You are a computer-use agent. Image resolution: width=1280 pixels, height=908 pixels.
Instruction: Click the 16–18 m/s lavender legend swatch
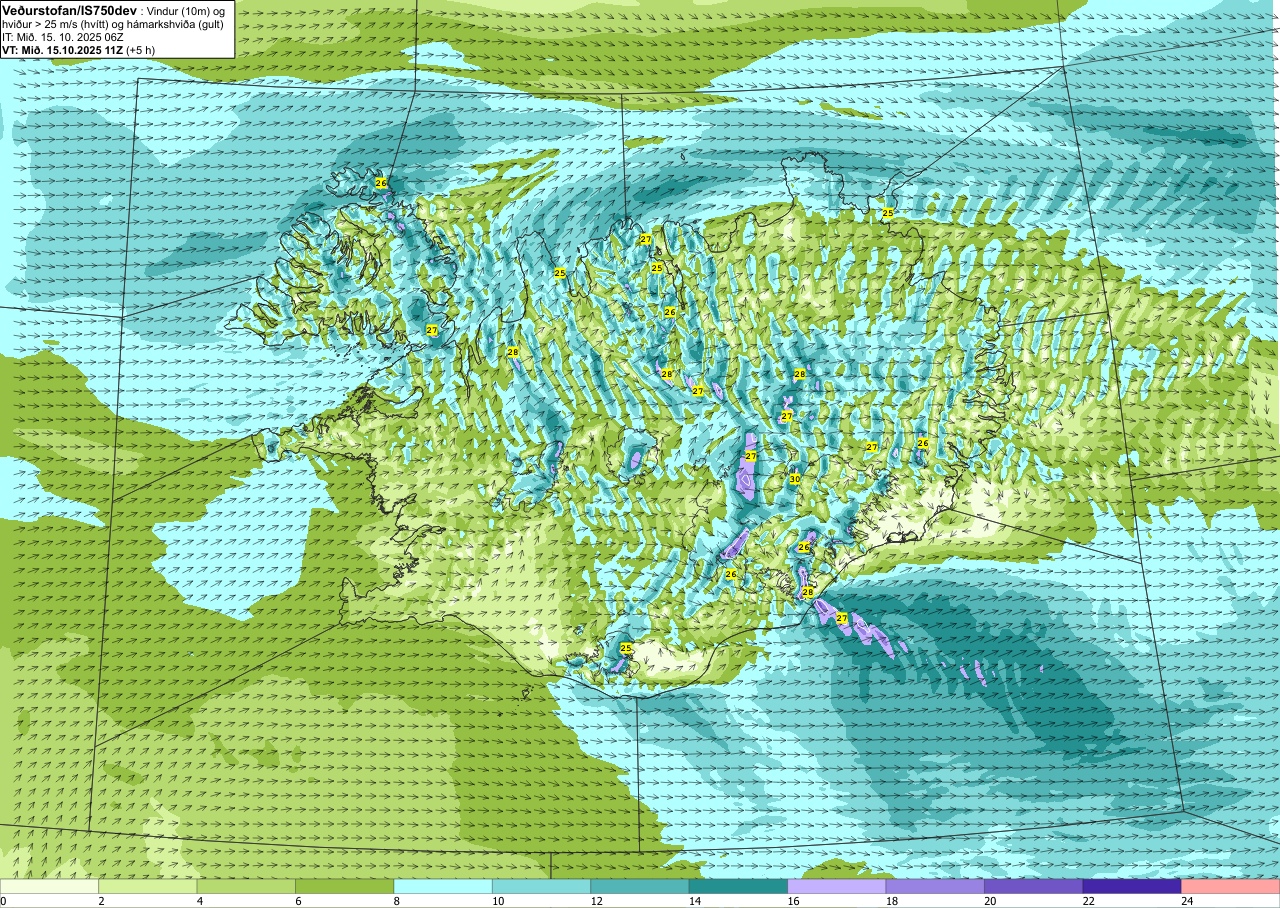tap(837, 887)
